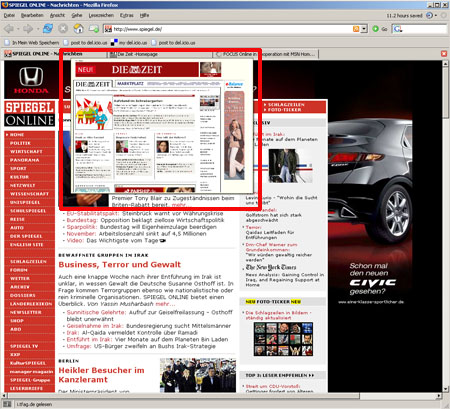Click the hours-saved clock icon
The image size is (450, 409).
pos(429,15)
